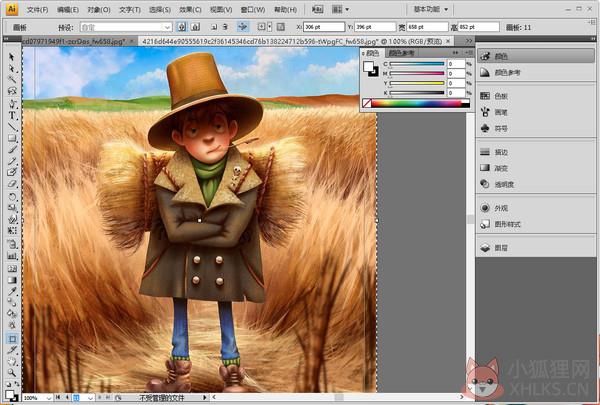The width and height of the screenshot is (600, 405).
Task: Select the Selection (black arrow) tool
Action: (12, 57)
